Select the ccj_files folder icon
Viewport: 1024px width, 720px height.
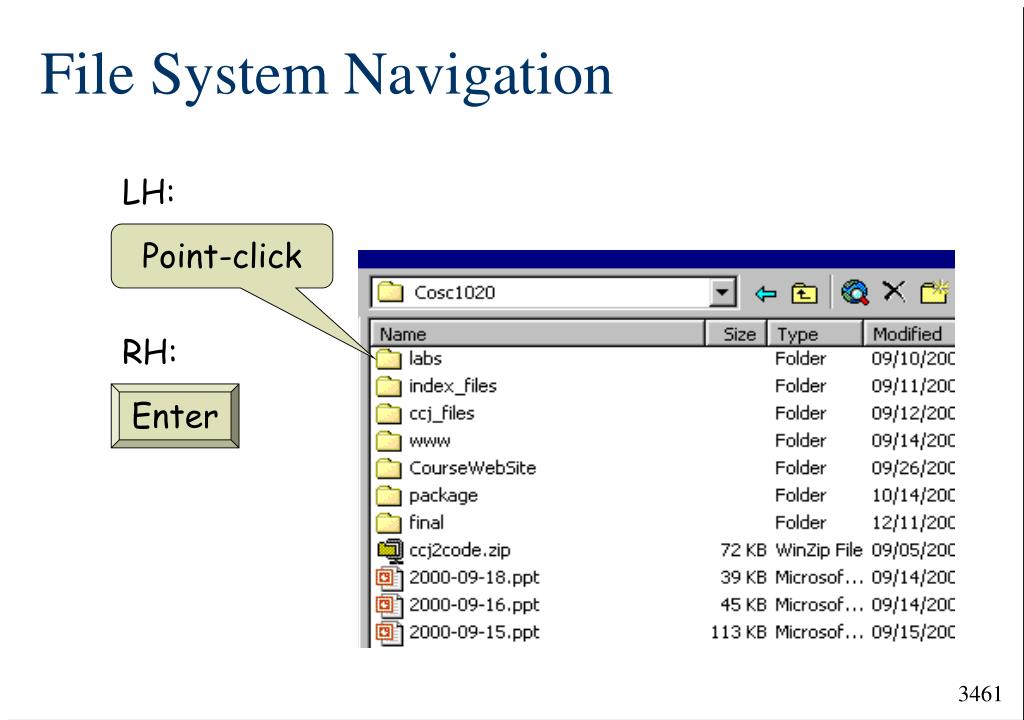coord(389,414)
